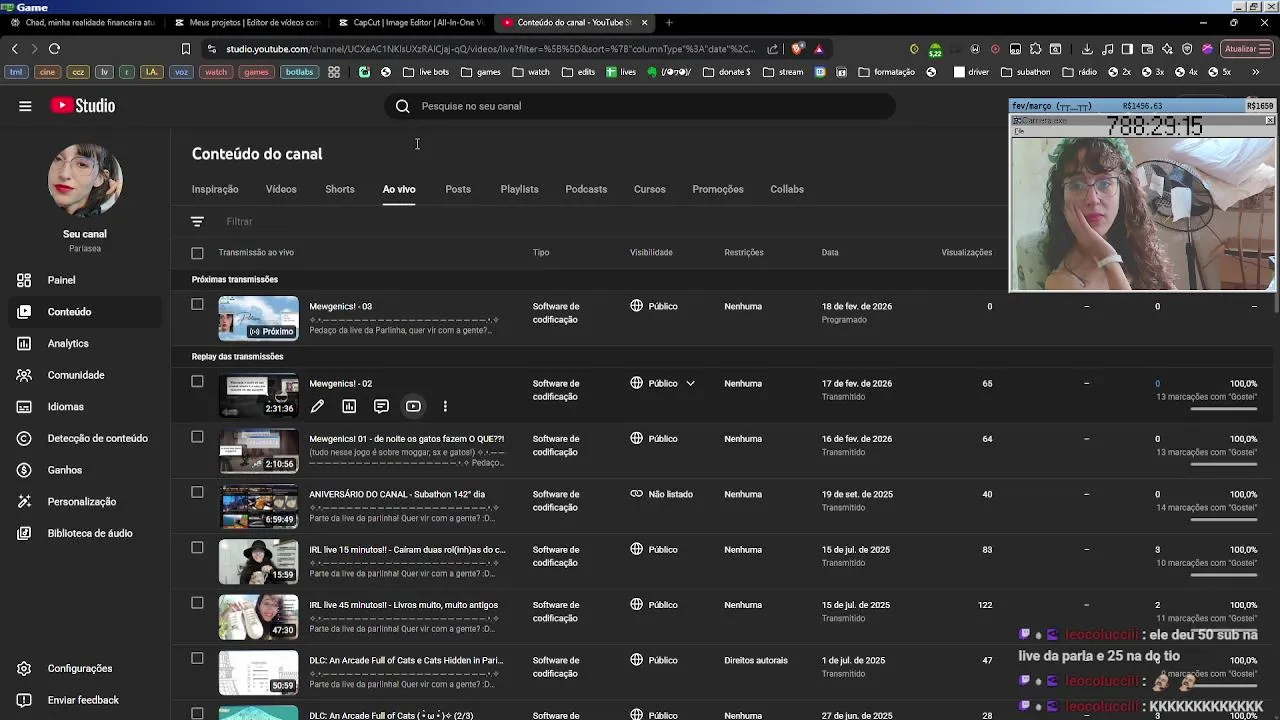Viewport: 1280px width, 720px height.
Task: Open a new browser tab
Action: point(669,22)
